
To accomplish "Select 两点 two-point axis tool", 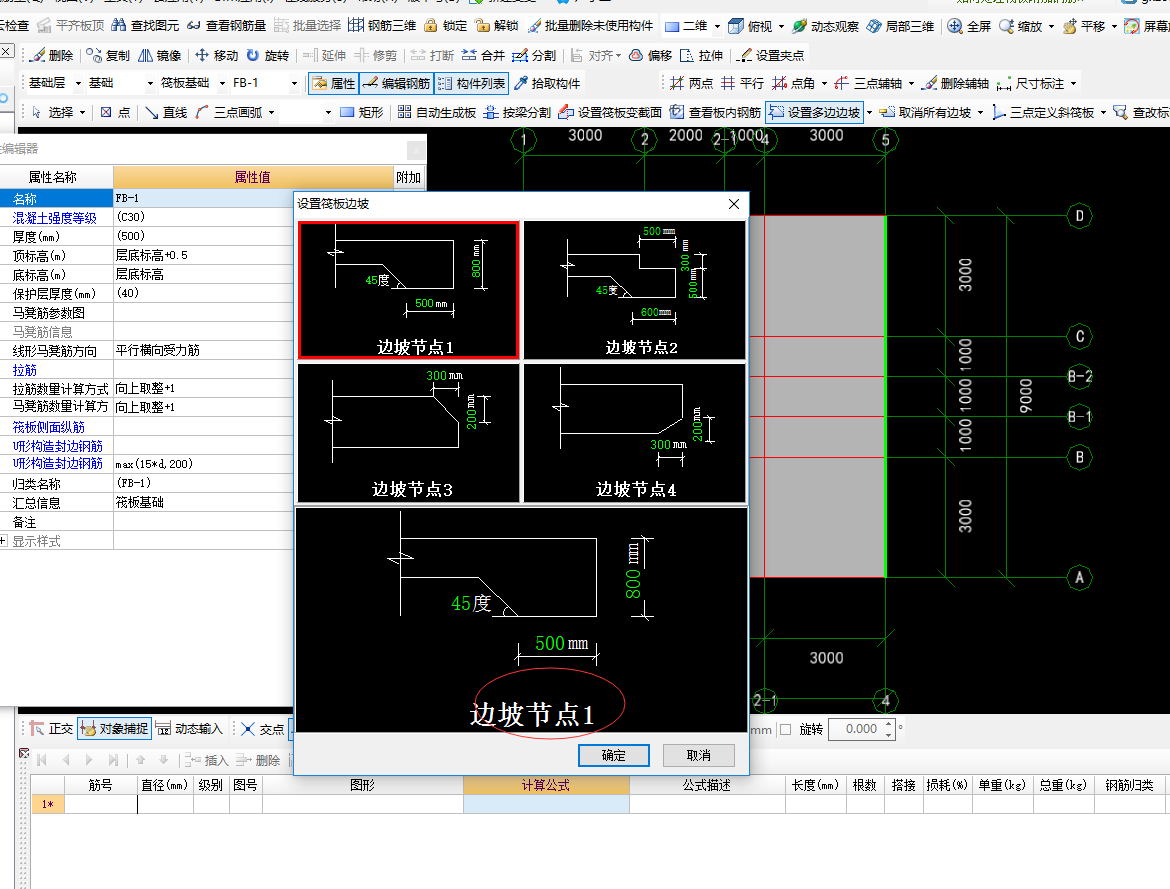I will pos(691,83).
